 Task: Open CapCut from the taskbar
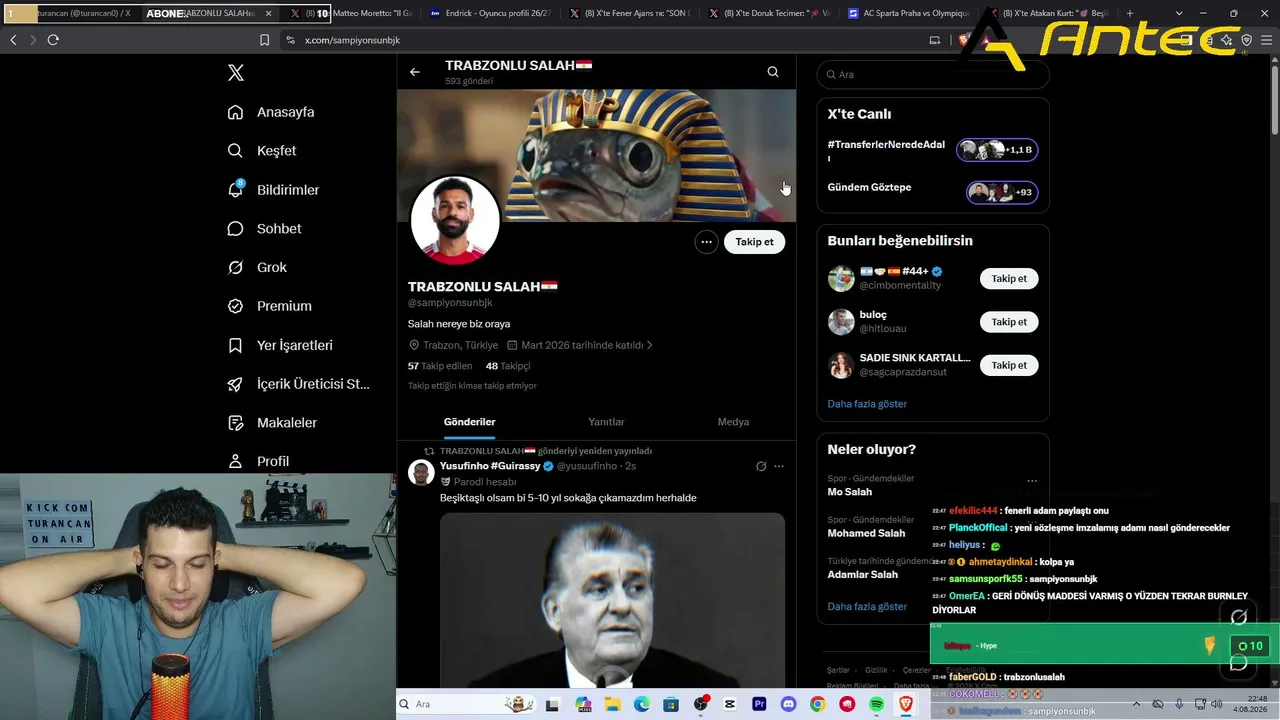pos(730,704)
